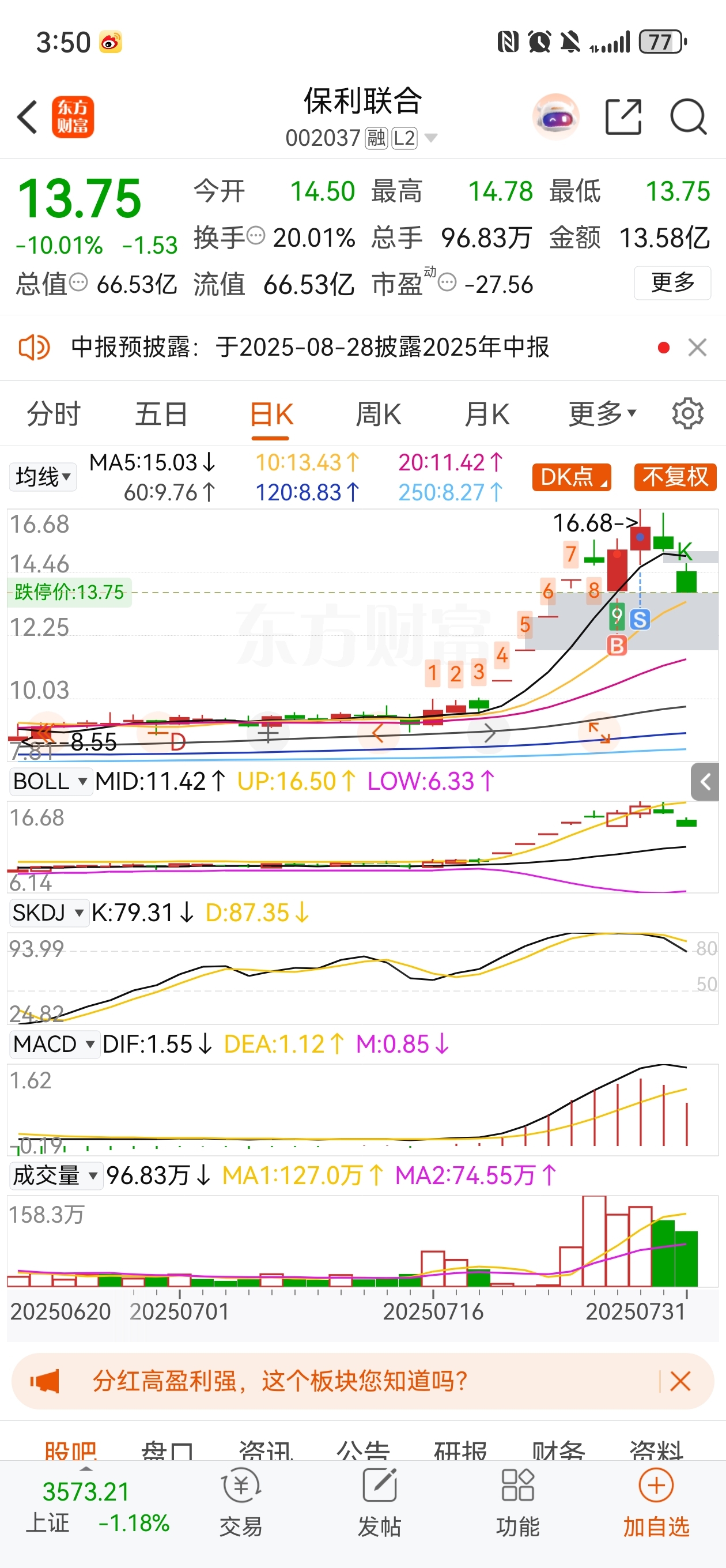Tap the S sell signal marker

click(640, 620)
